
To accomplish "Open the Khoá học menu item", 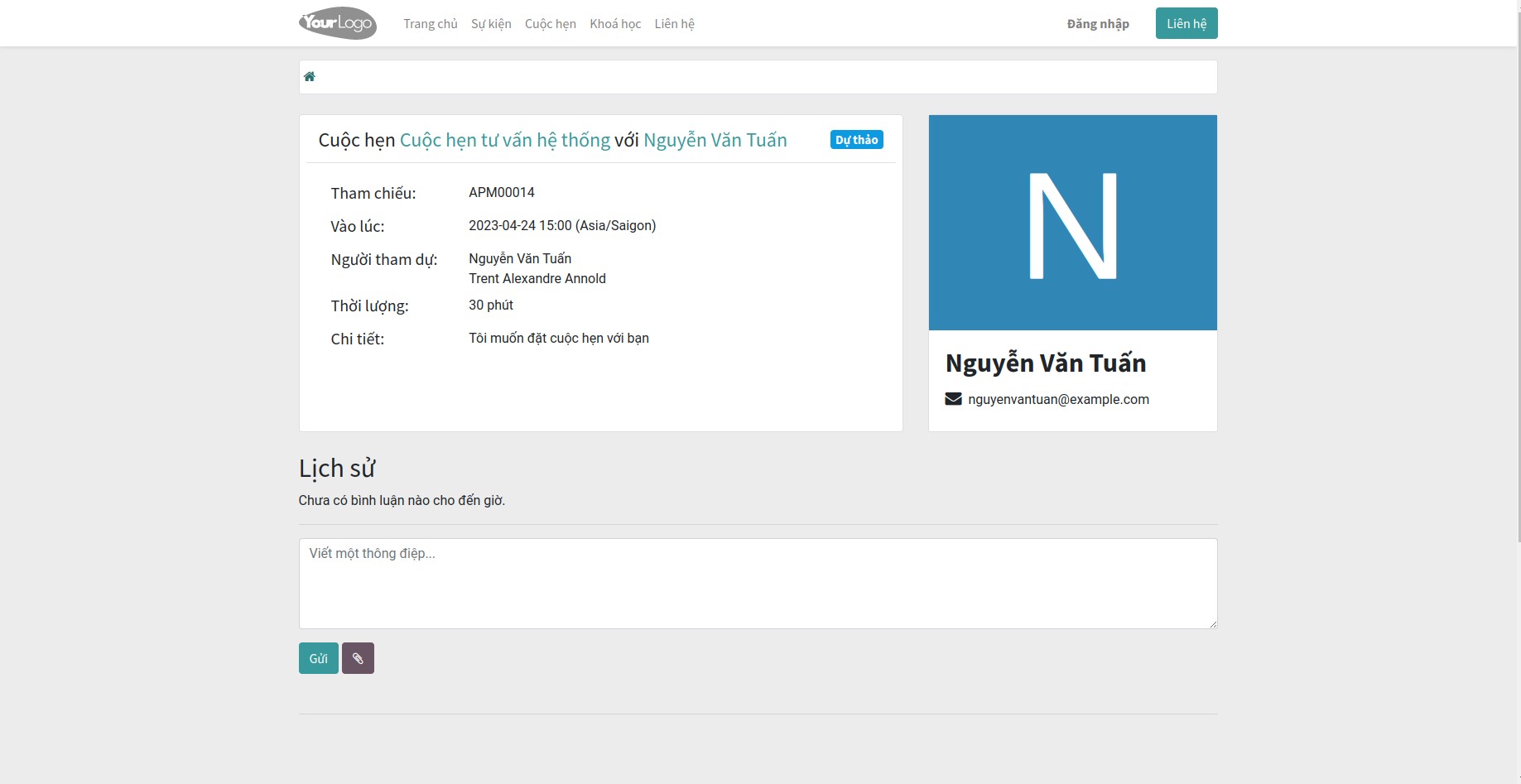I will (x=614, y=23).
